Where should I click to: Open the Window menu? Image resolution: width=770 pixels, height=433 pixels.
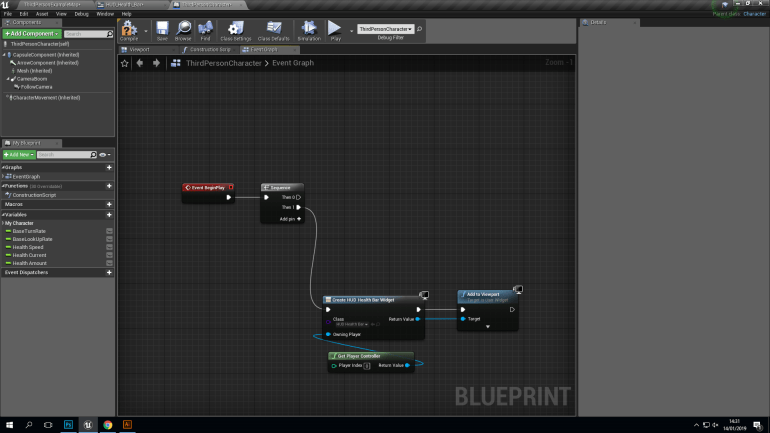point(105,14)
